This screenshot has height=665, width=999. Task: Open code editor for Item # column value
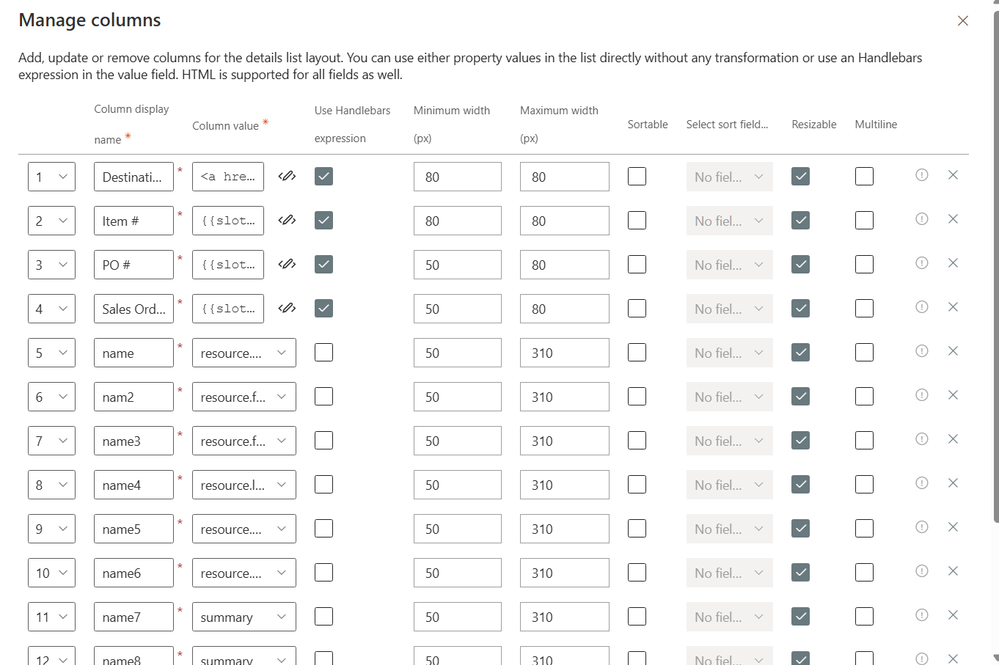(x=287, y=221)
